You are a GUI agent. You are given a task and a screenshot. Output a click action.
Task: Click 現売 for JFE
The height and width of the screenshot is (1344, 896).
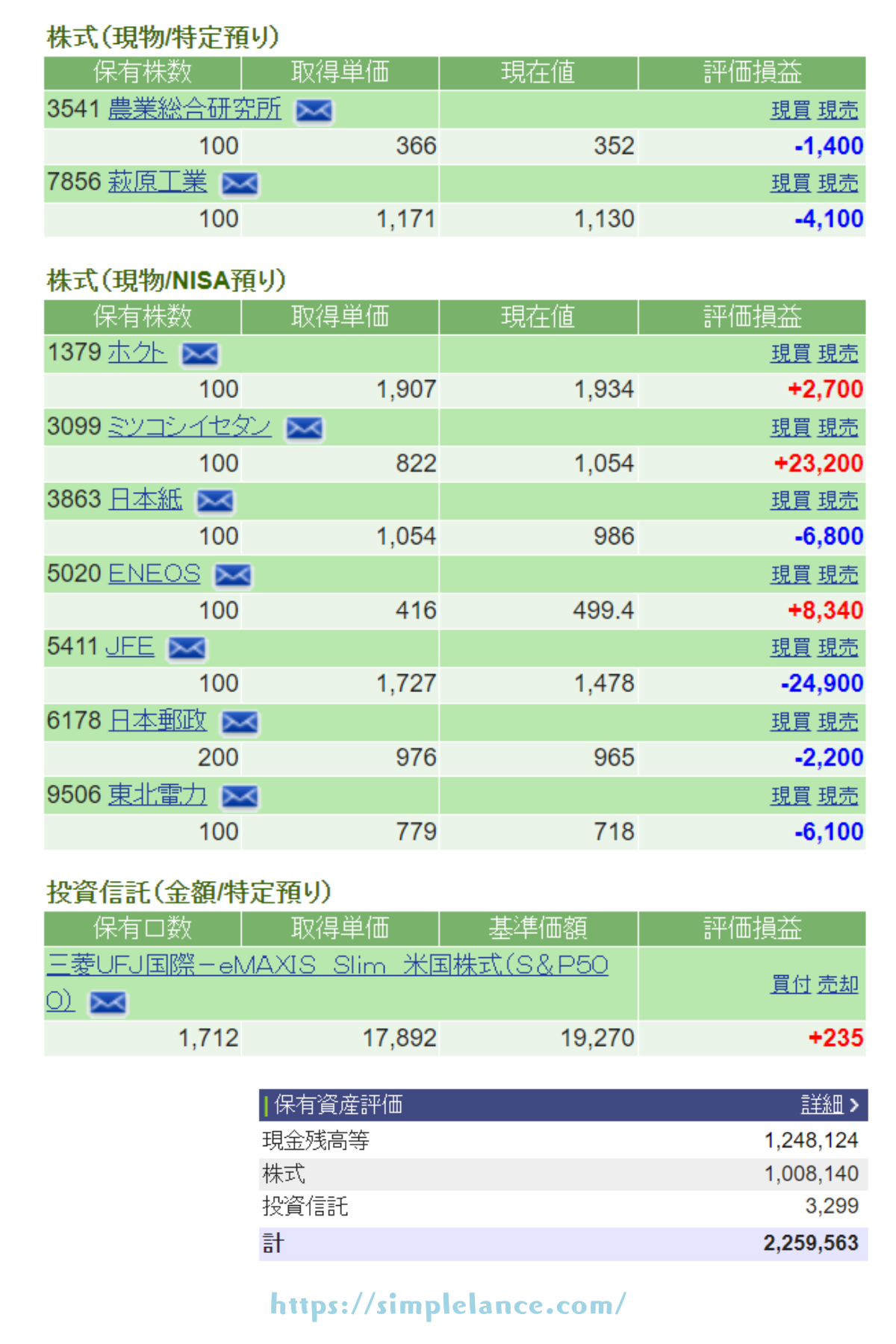(x=838, y=648)
